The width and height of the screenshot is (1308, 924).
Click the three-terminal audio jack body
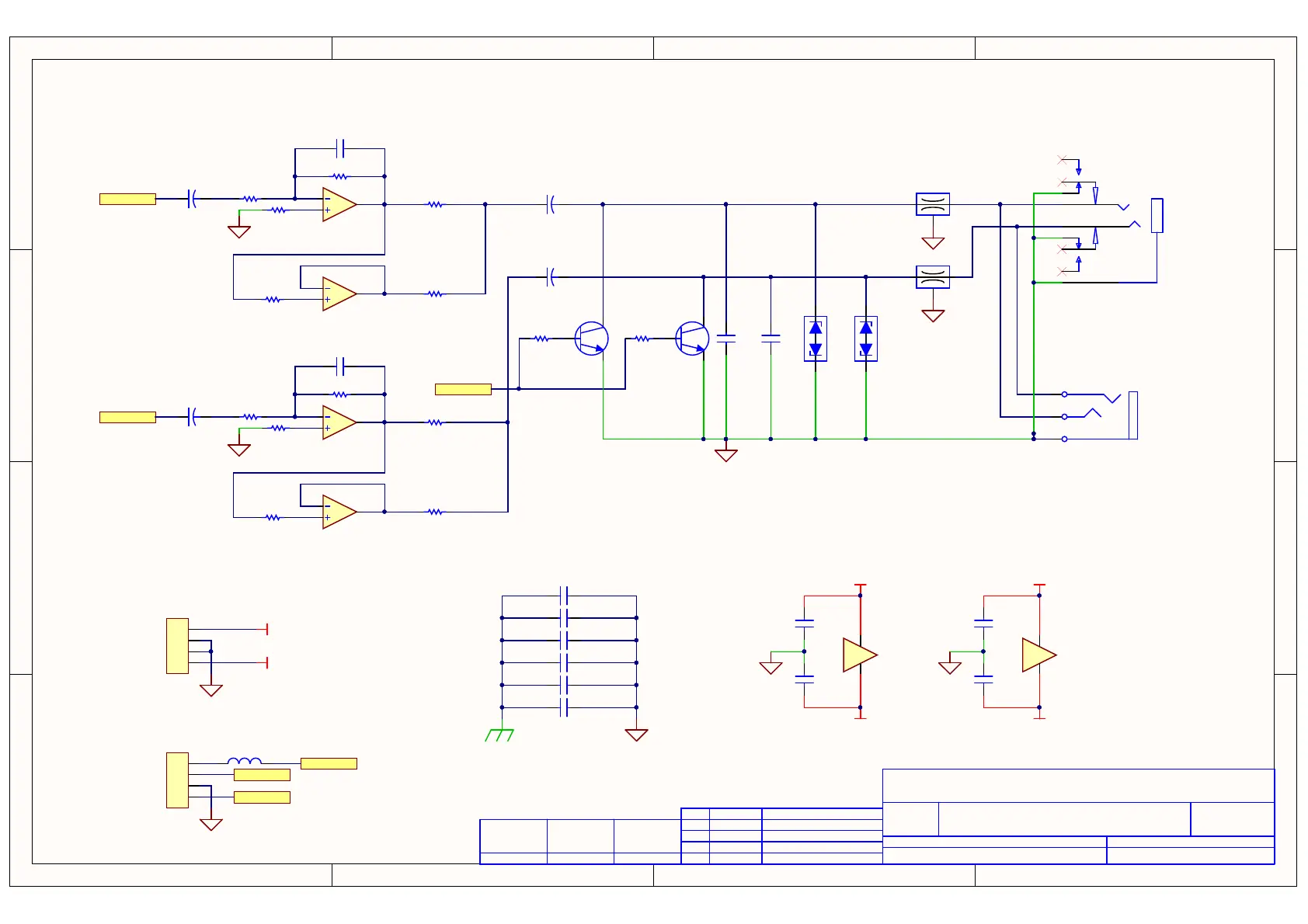pyautogui.click(x=1133, y=415)
